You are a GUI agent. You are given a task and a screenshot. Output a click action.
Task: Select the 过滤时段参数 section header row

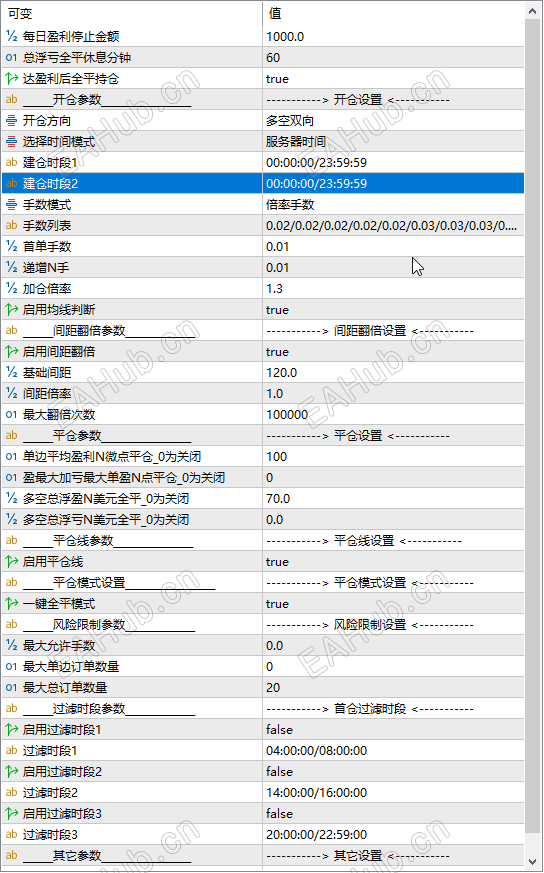pos(263,709)
